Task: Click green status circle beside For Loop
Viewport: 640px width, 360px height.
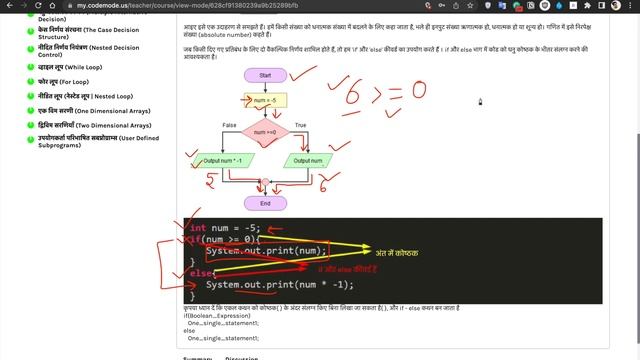Action: pyautogui.click(x=31, y=81)
